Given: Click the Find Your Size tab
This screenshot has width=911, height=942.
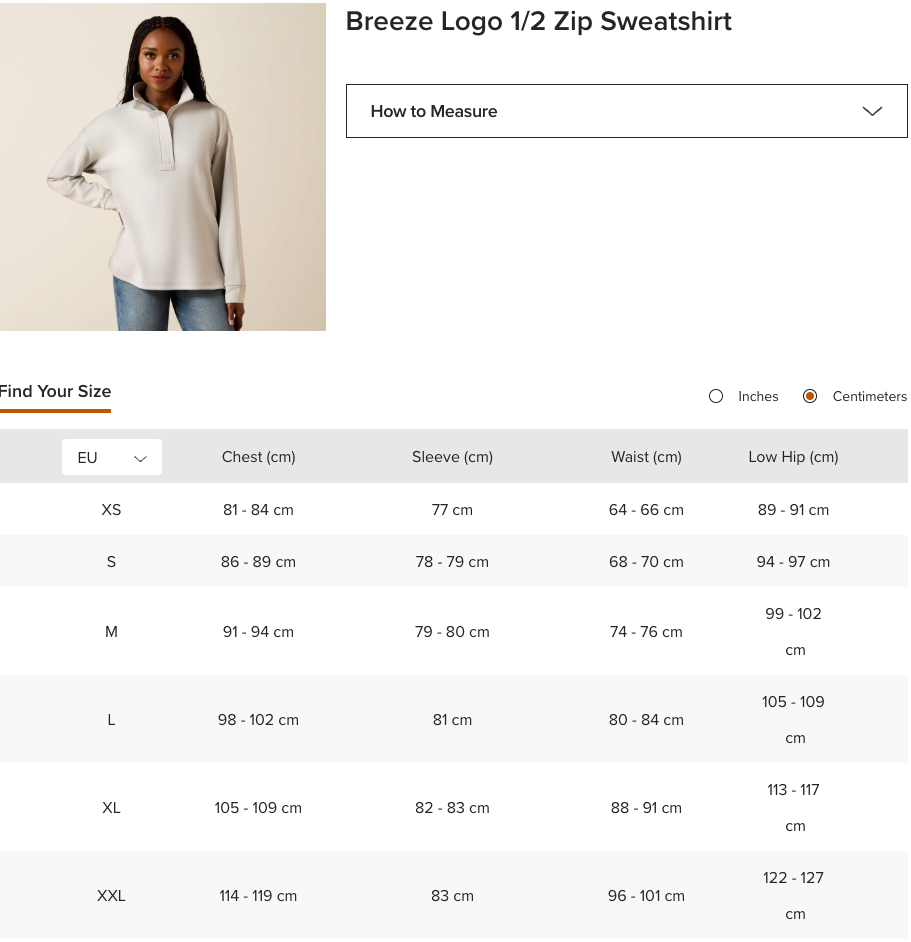Looking at the screenshot, I should (55, 391).
